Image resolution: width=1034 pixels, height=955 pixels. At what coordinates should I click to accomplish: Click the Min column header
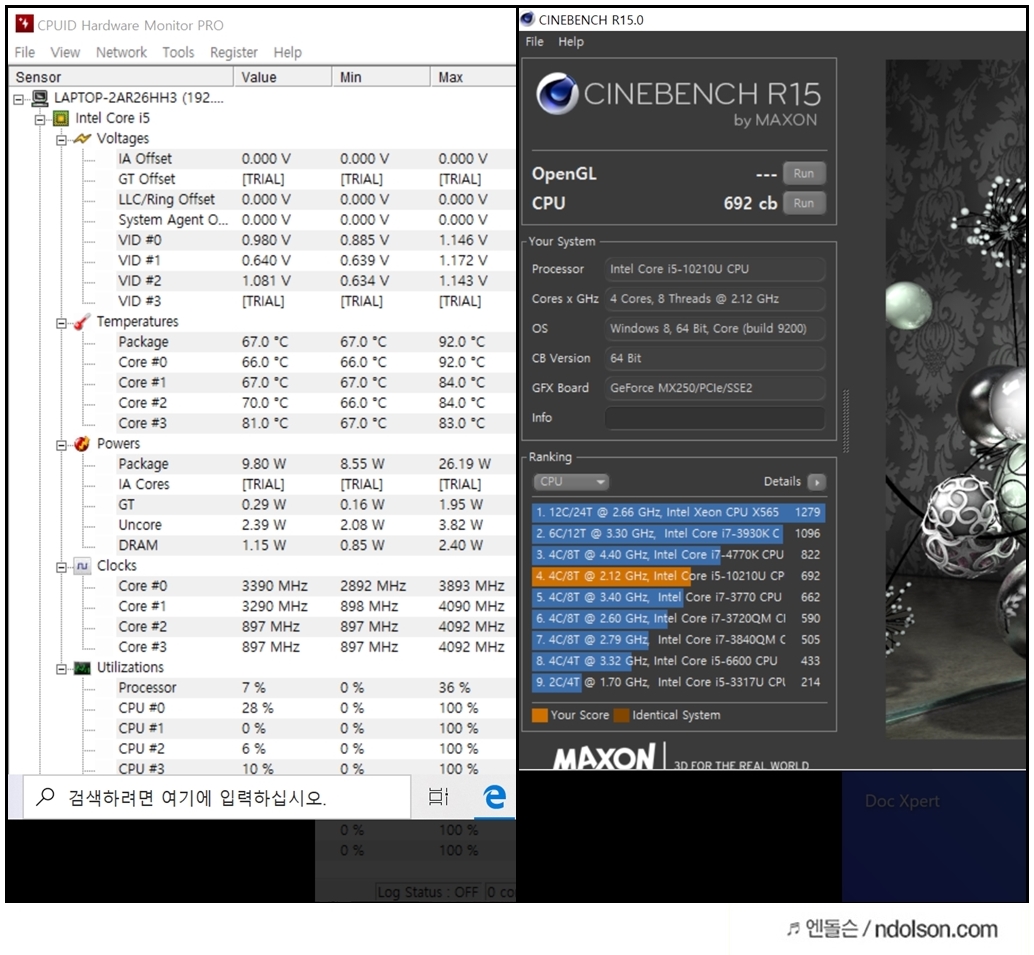tap(381, 77)
